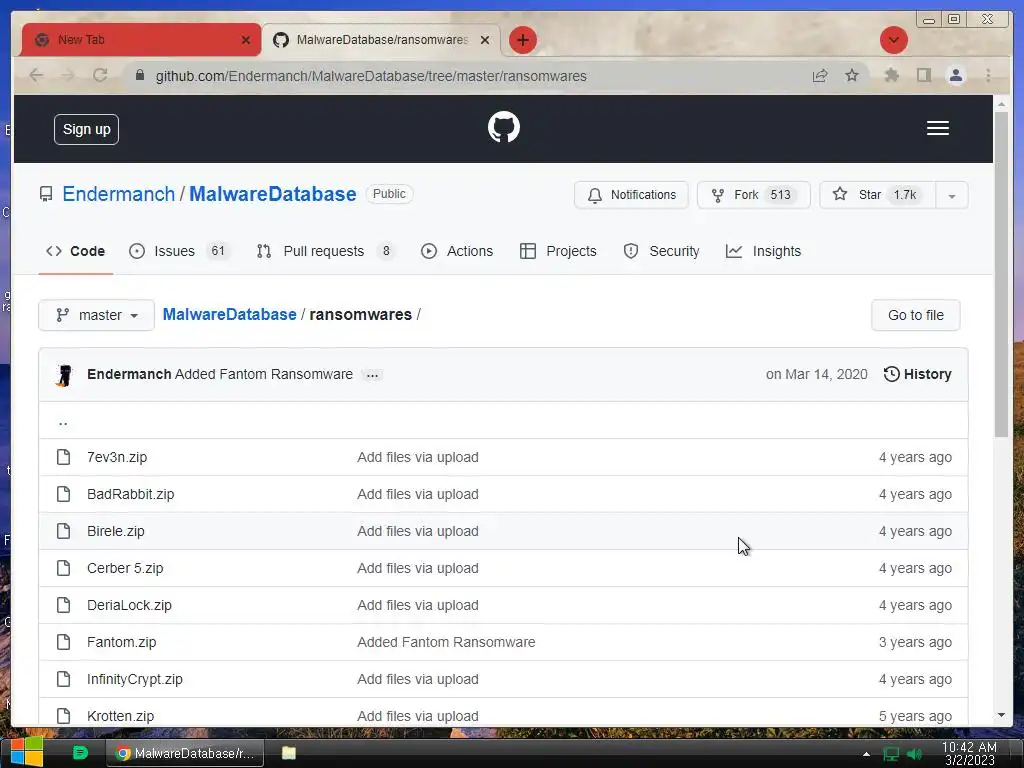Open the commit History link

(x=918, y=374)
